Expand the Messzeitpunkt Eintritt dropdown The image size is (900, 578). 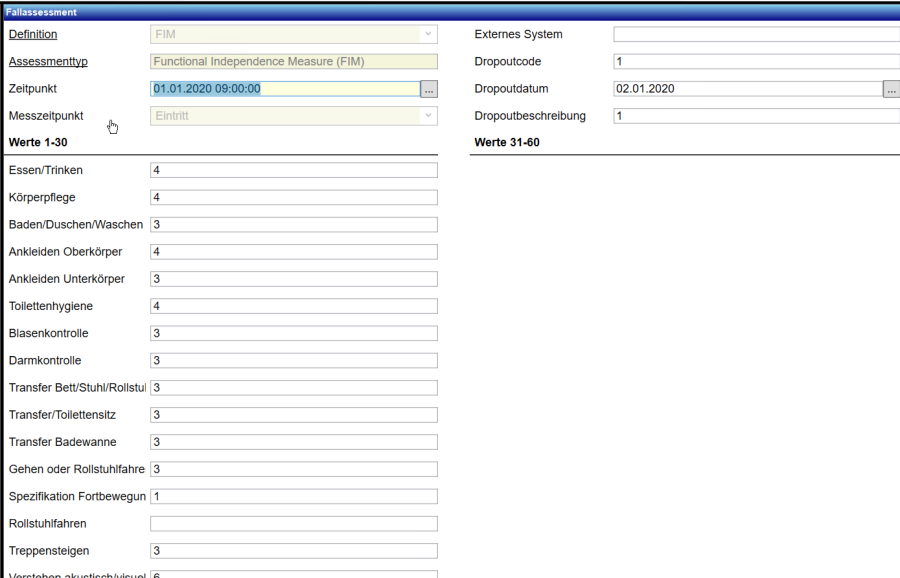point(428,116)
